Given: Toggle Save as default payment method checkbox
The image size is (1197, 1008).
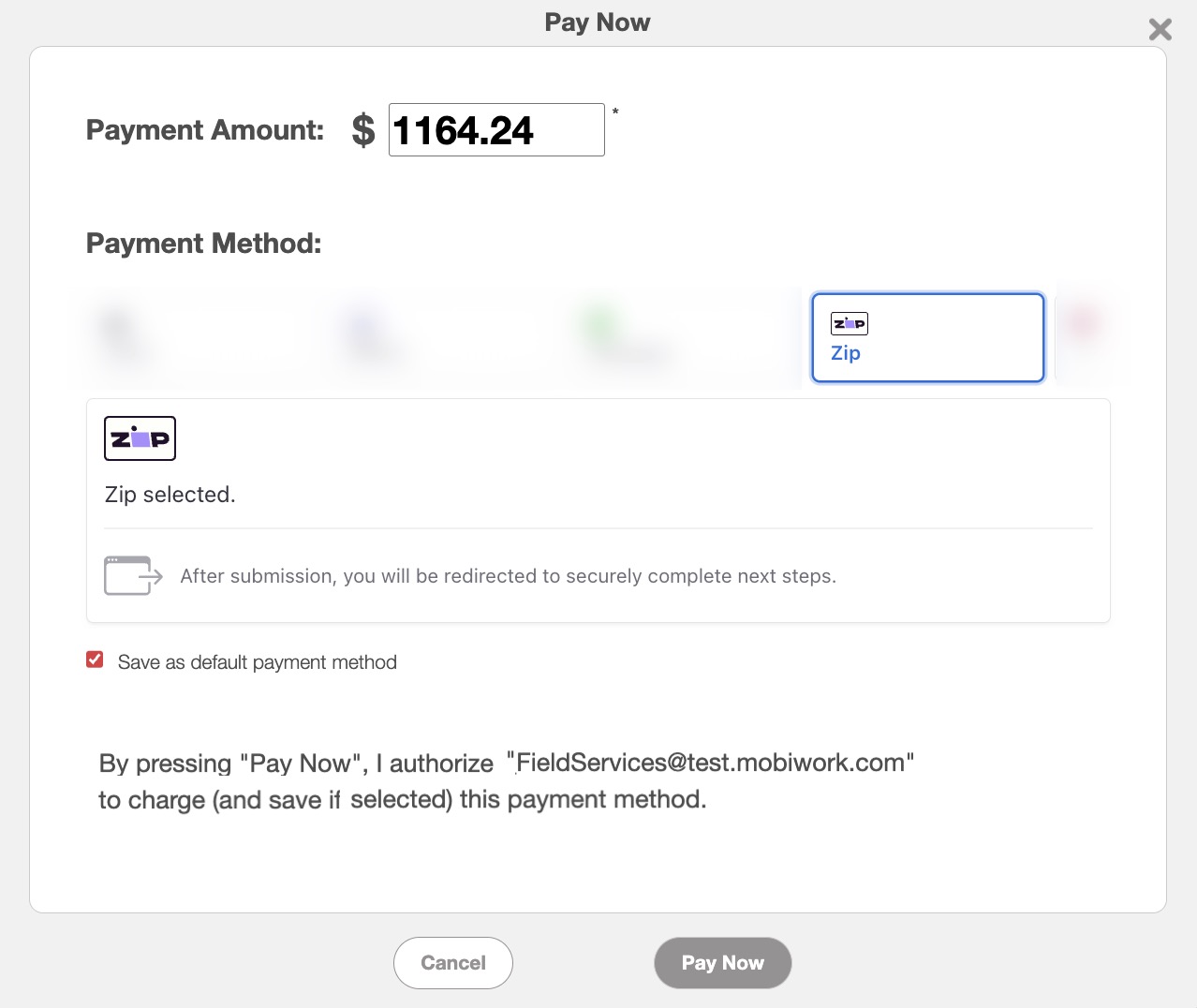Looking at the screenshot, I should (95, 660).
